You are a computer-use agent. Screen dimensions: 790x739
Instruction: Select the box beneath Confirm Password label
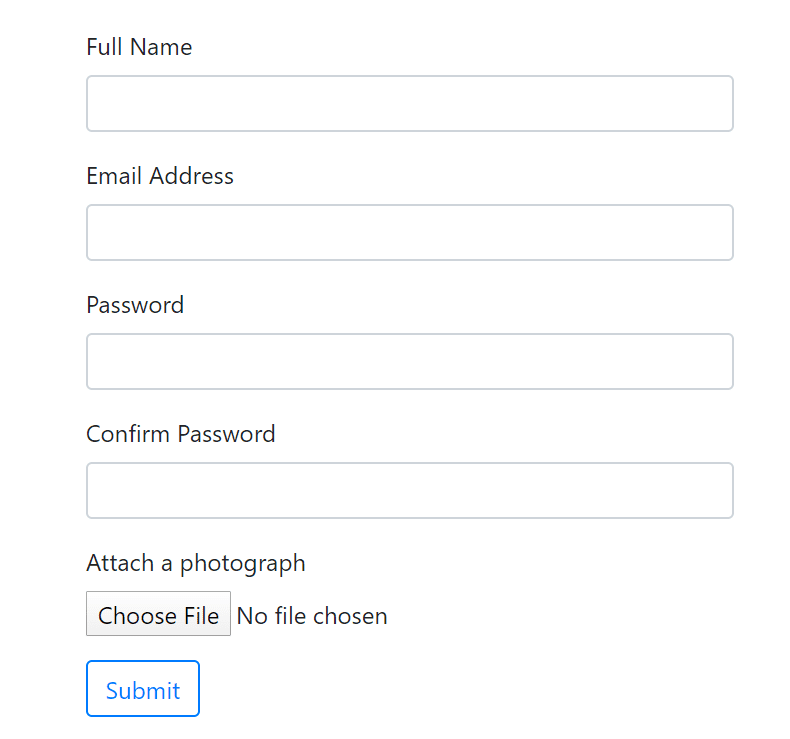pos(409,490)
